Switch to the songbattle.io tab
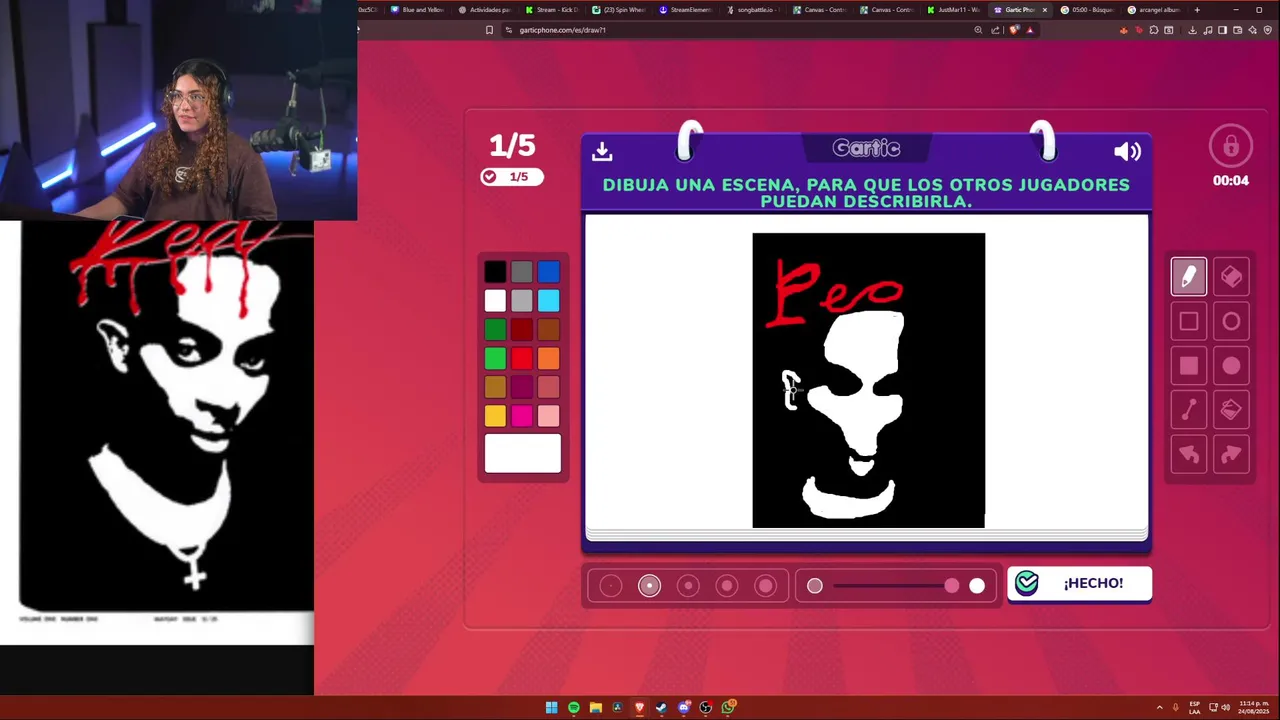The height and width of the screenshot is (720, 1280). [752, 10]
